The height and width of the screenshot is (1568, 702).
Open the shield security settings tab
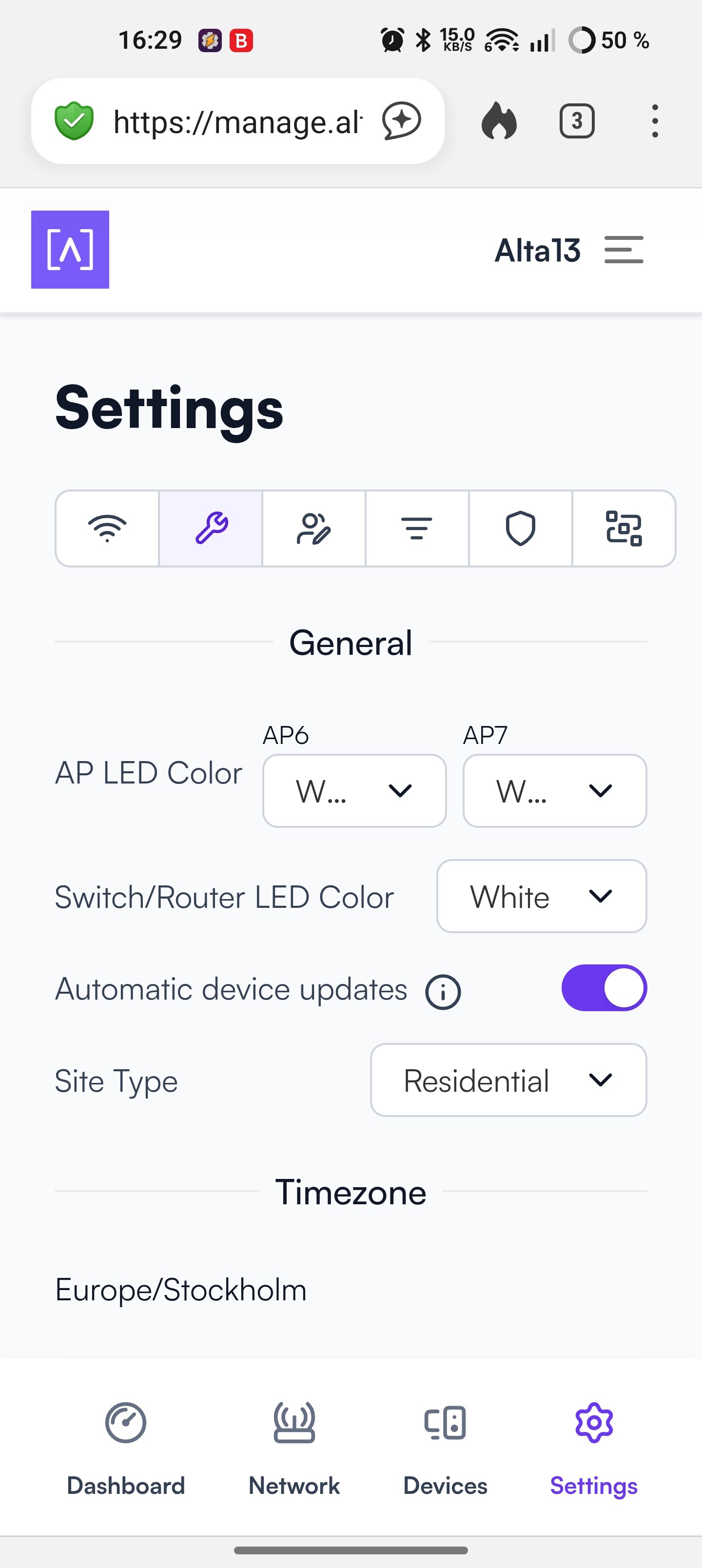521,529
